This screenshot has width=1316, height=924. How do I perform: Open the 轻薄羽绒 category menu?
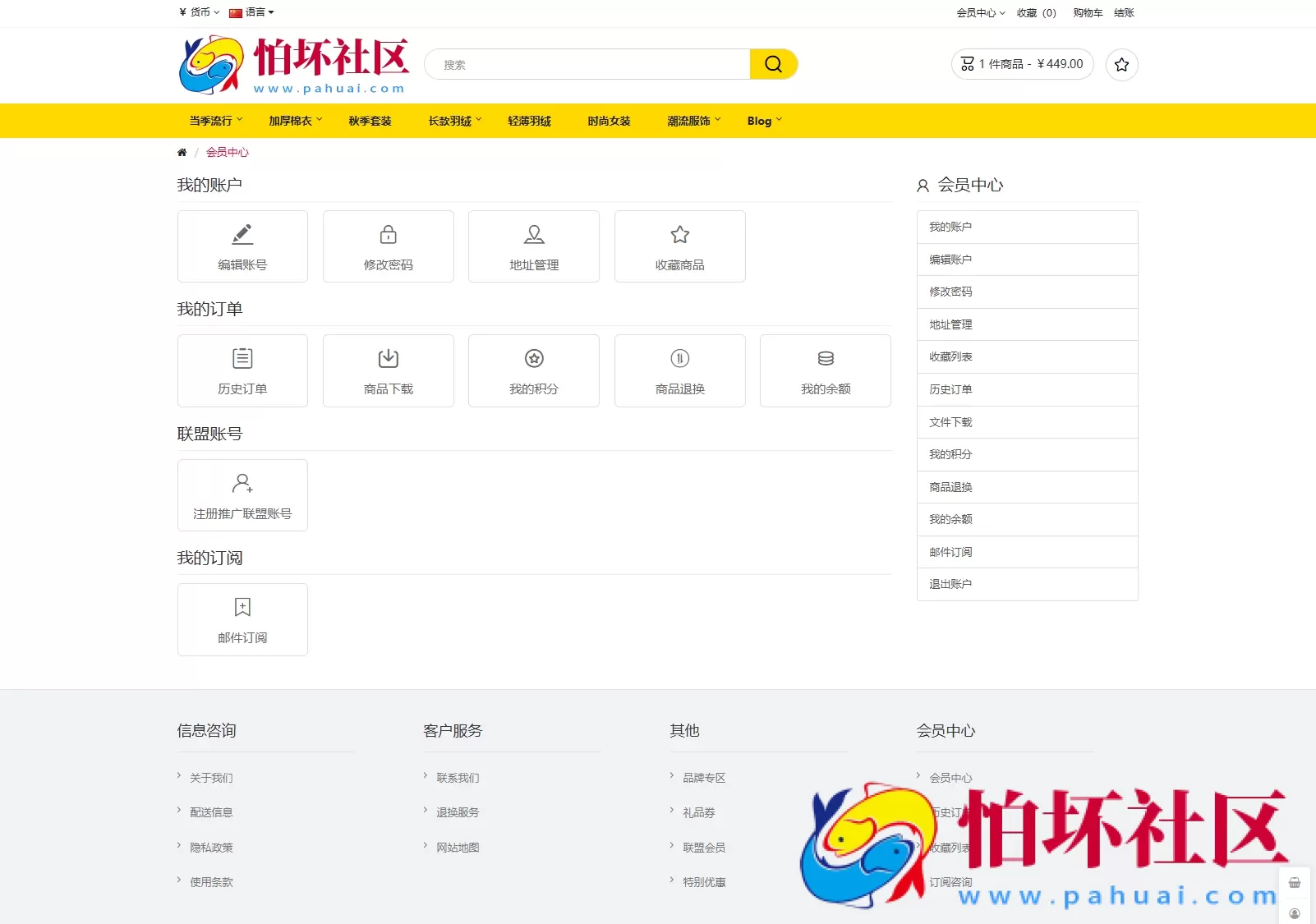coord(529,121)
